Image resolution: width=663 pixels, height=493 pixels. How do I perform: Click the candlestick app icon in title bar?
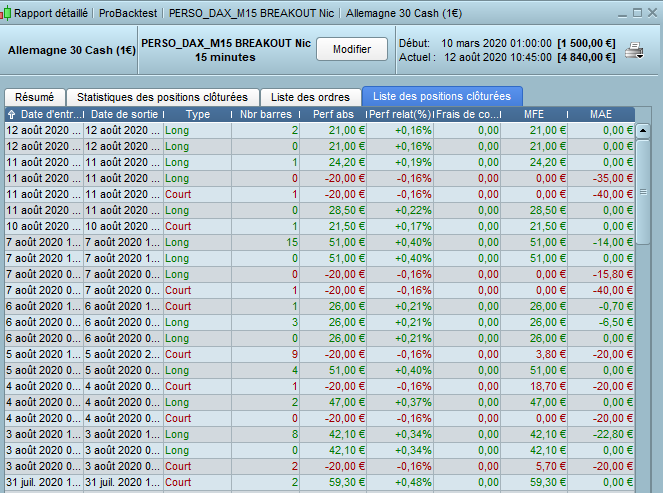point(5,14)
